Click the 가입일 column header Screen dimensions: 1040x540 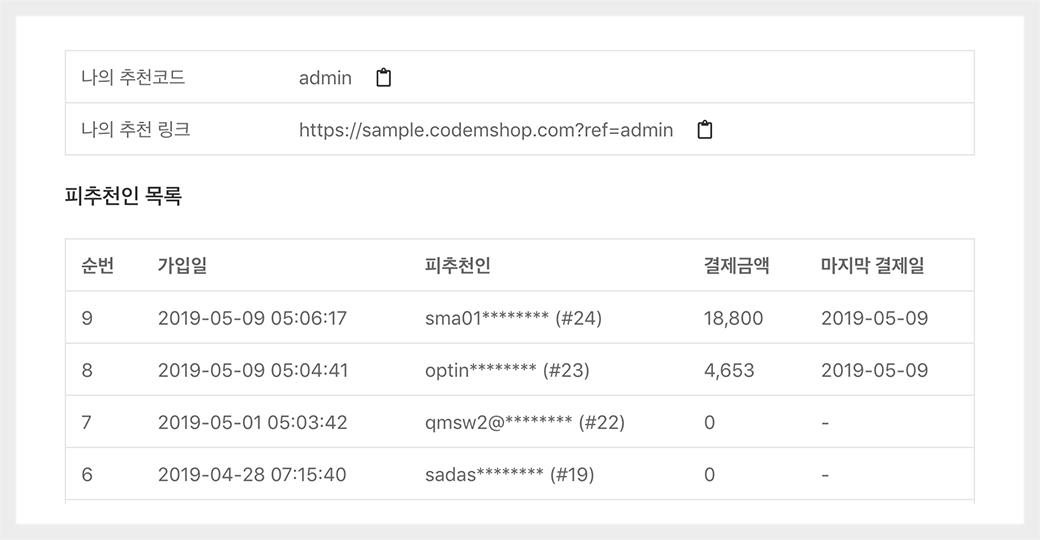click(182, 265)
